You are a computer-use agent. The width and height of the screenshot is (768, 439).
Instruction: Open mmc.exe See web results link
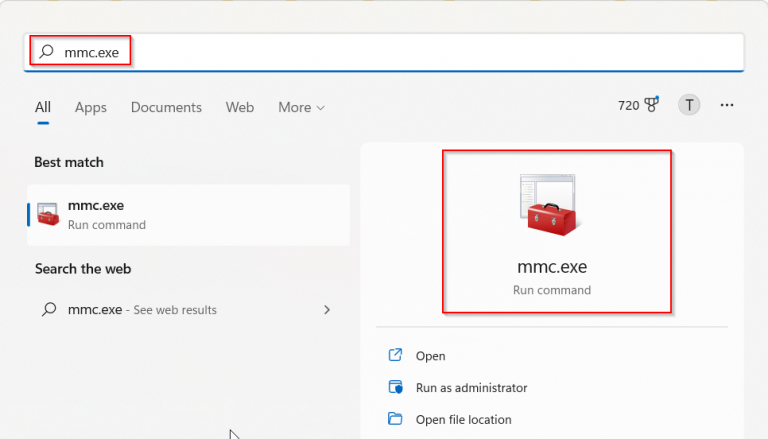pyautogui.click(x=142, y=310)
